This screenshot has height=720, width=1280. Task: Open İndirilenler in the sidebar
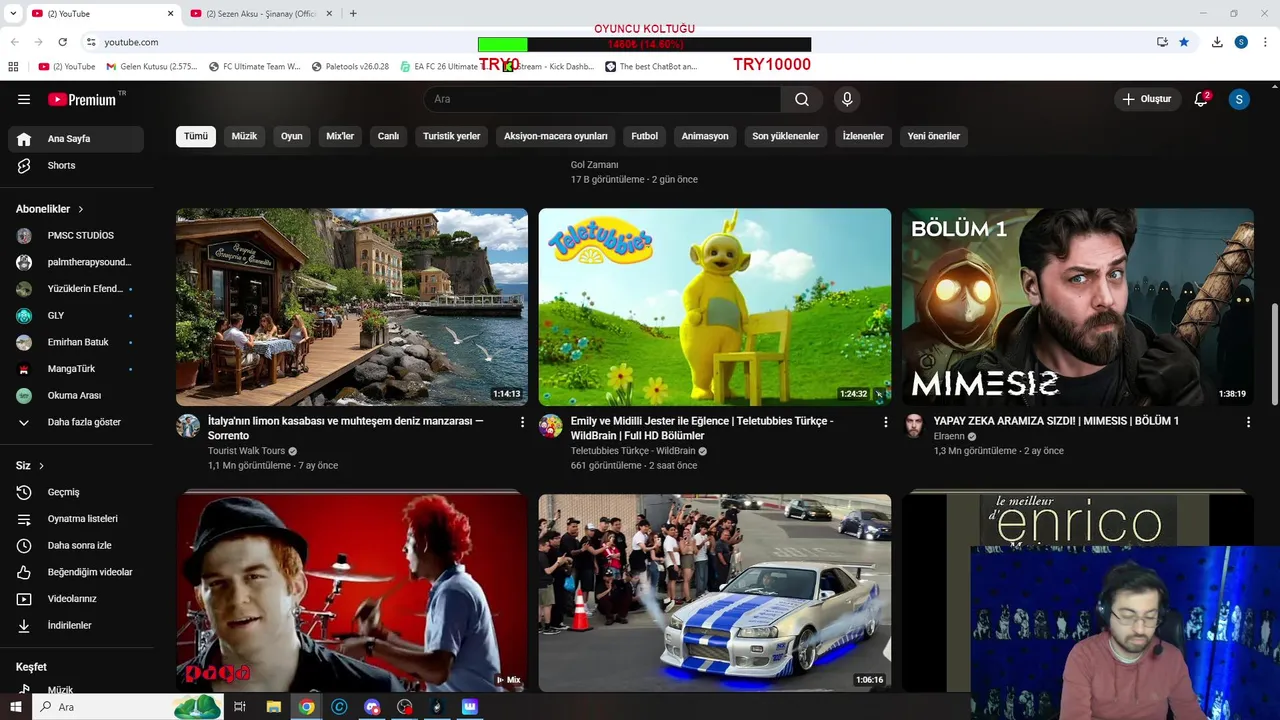coord(76,625)
